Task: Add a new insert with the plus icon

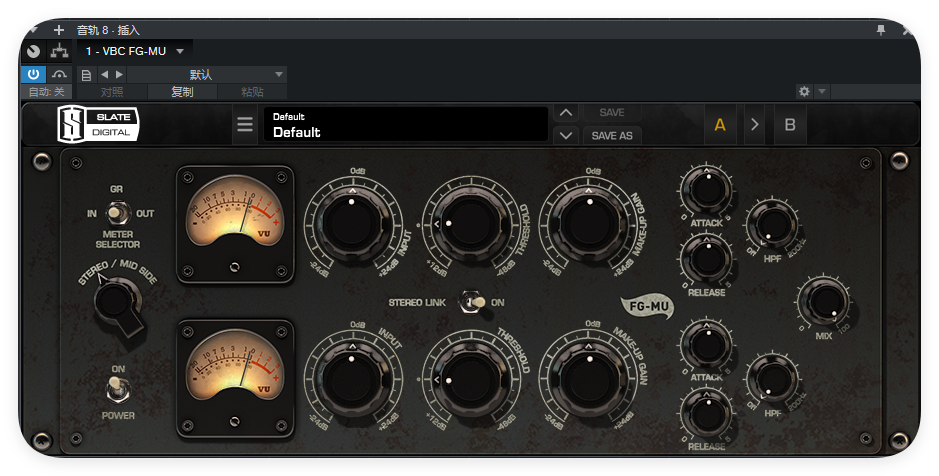Action: (x=59, y=30)
